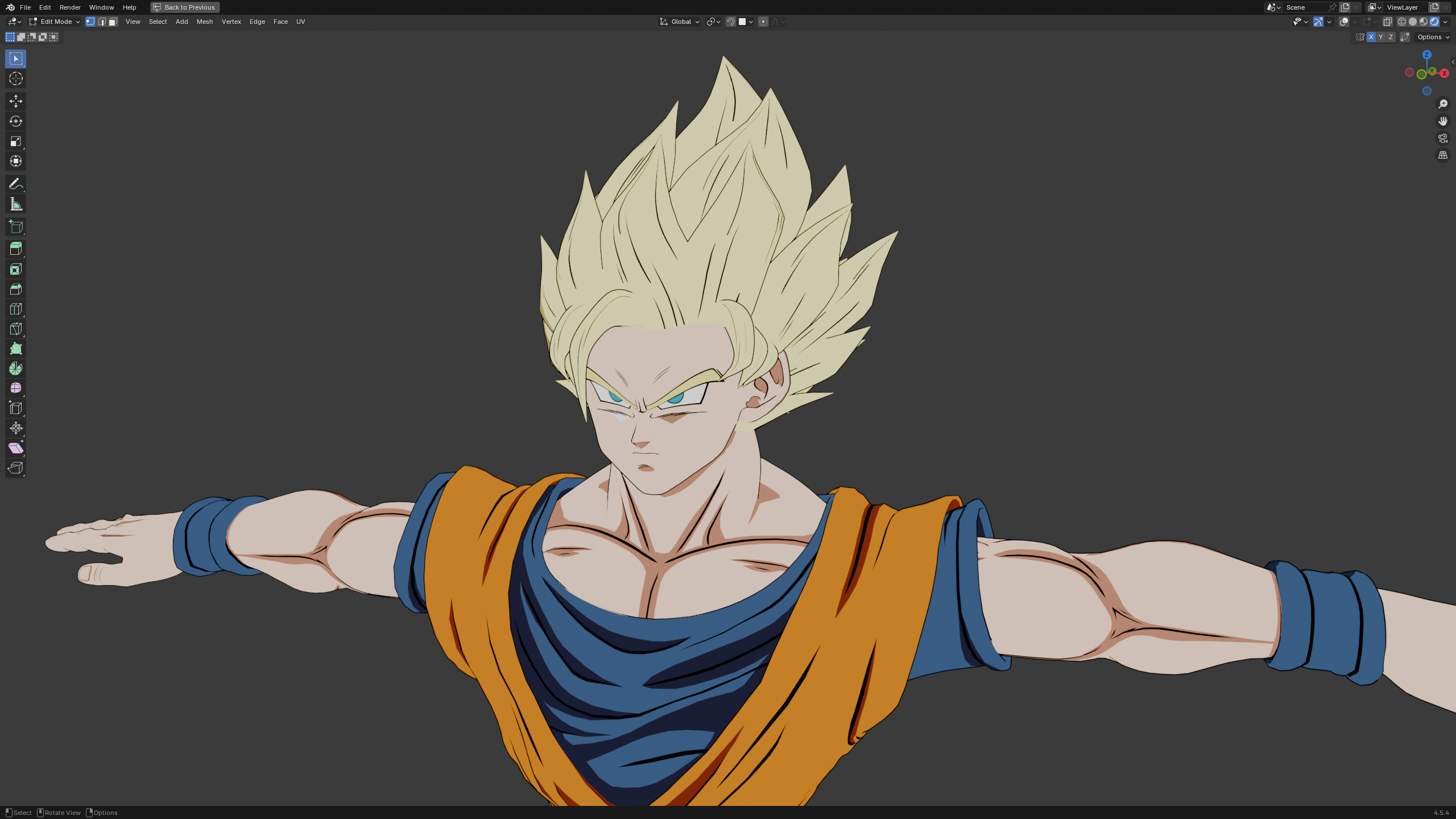Screen dimensions: 1456x819
Task: Choose the Annotate pencil tool
Action: (16, 184)
